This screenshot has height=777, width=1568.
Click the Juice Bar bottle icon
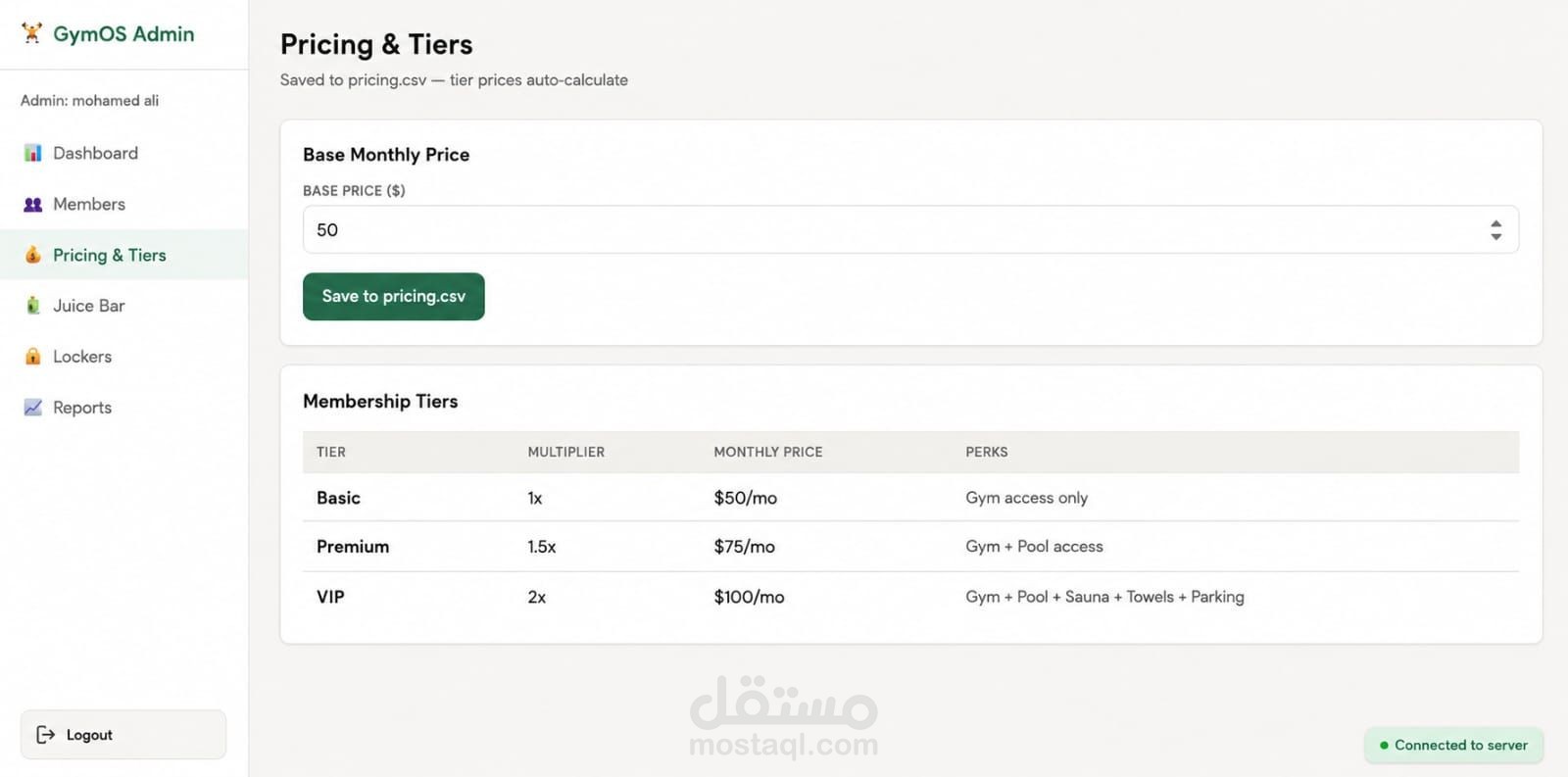(33, 306)
